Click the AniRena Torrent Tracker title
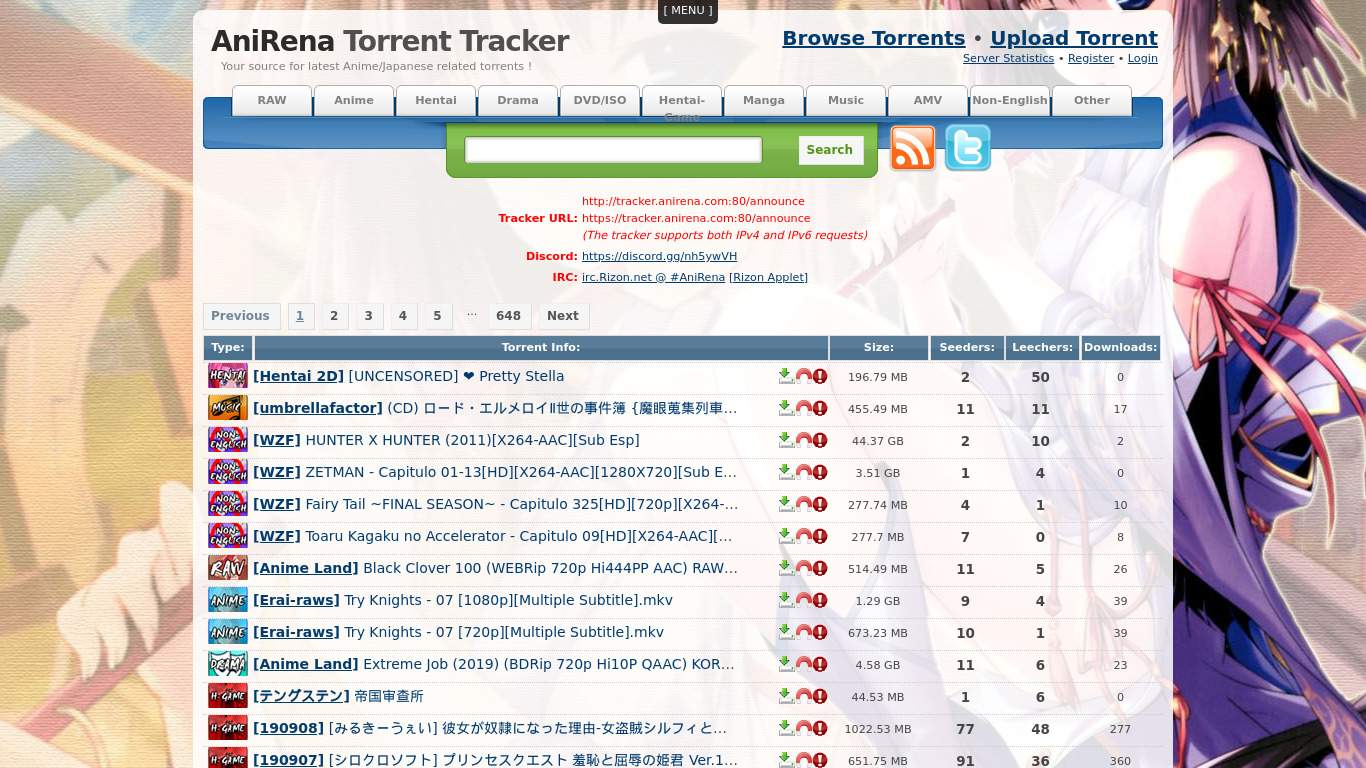1366x768 pixels. [390, 41]
